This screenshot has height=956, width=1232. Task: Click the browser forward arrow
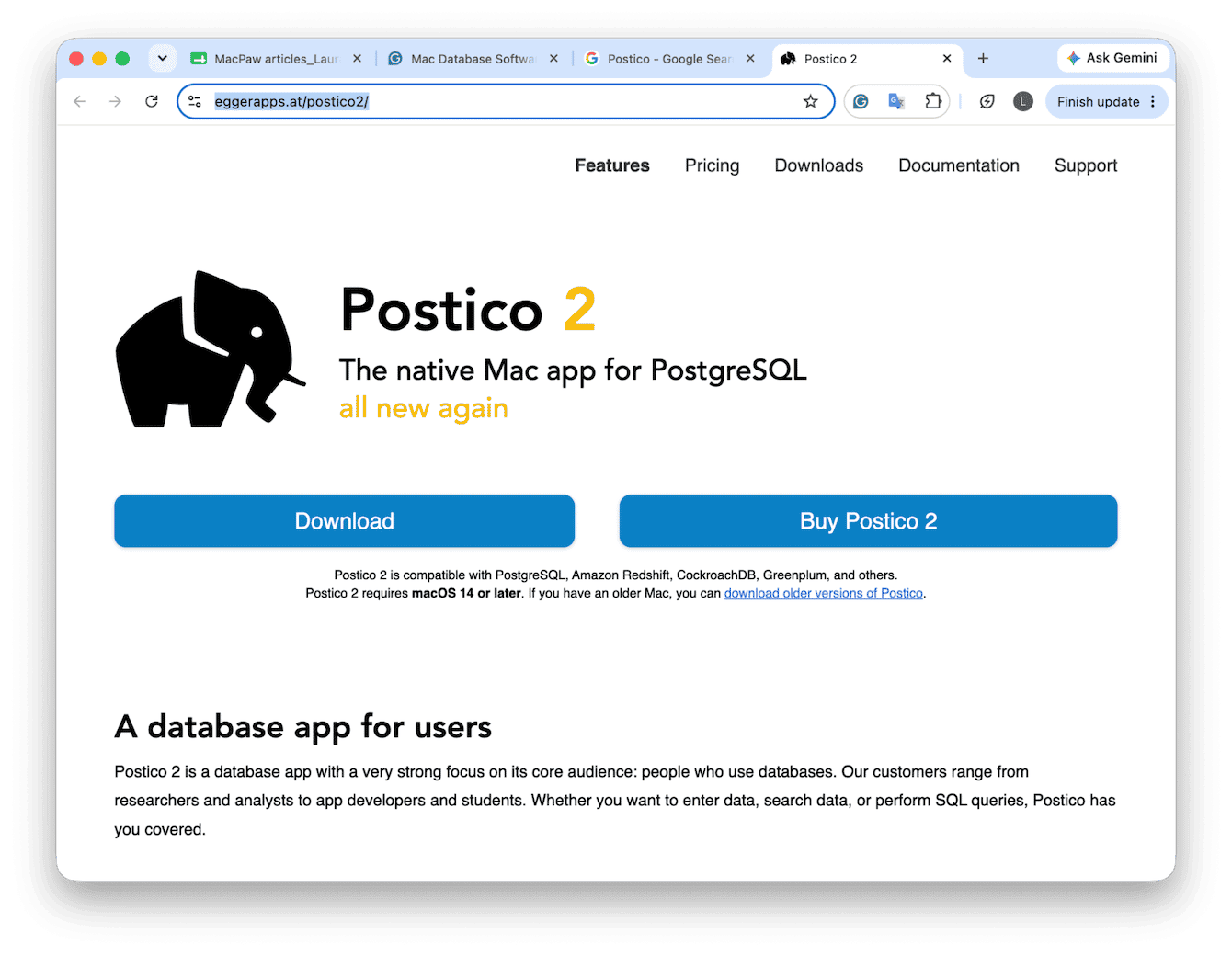tap(115, 101)
